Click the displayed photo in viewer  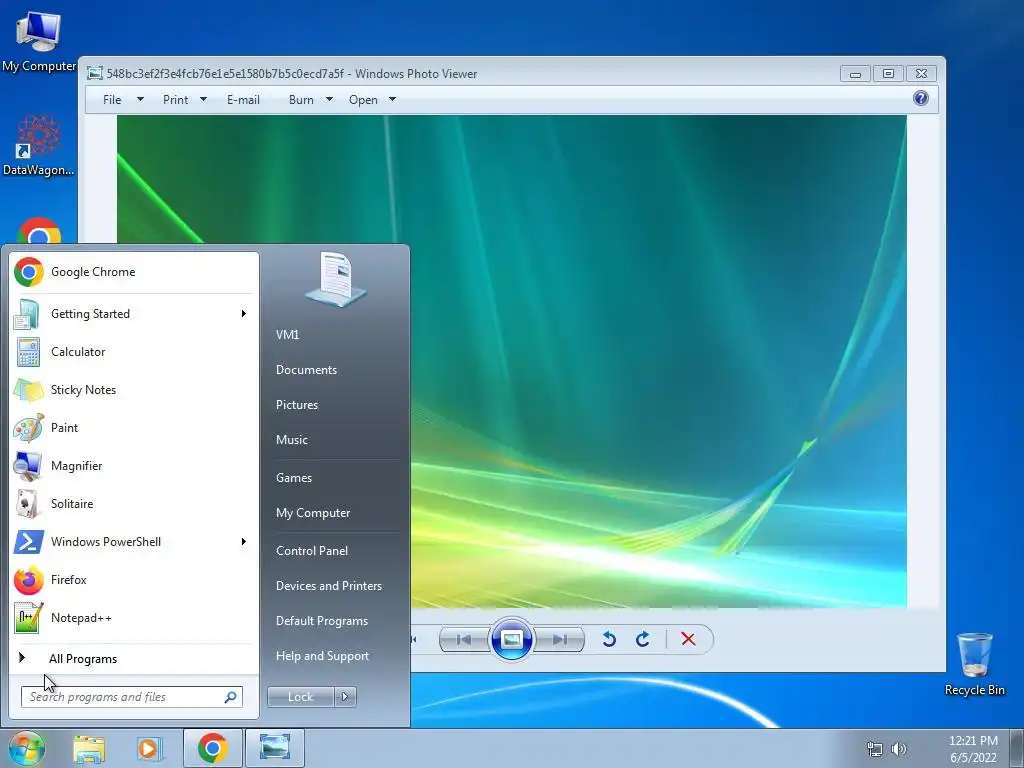512,361
